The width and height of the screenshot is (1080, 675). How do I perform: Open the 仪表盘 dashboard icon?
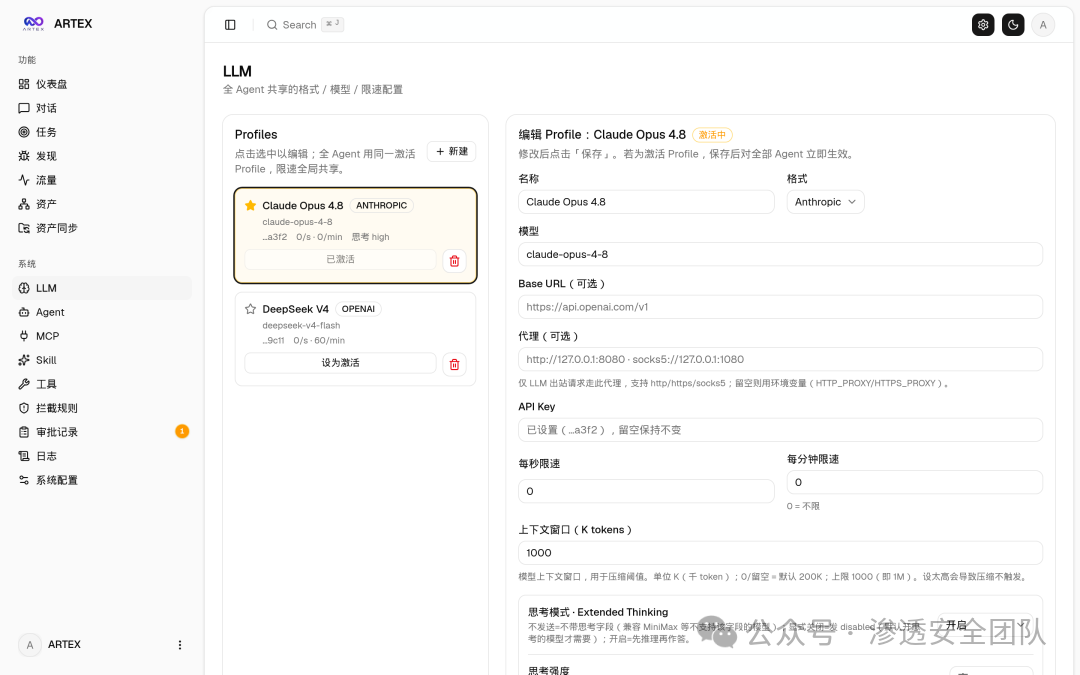pos(24,84)
